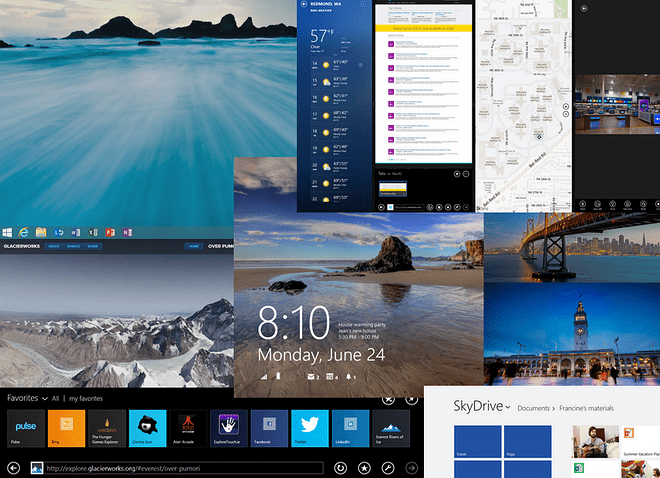
Task: Click the House warming party calendar notice
Action: (x=362, y=331)
